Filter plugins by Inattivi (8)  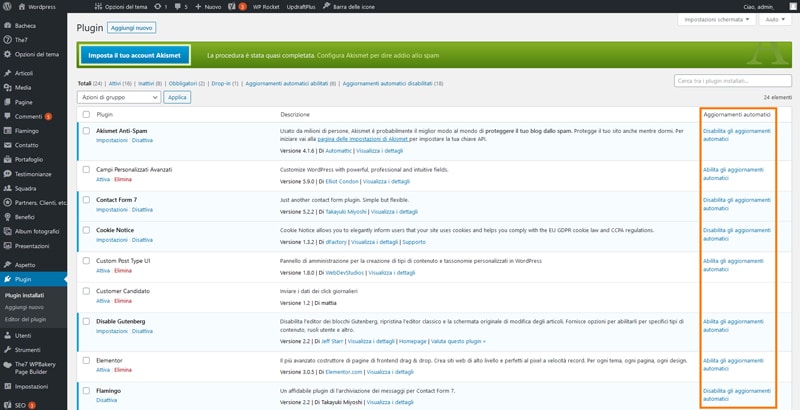[150, 83]
